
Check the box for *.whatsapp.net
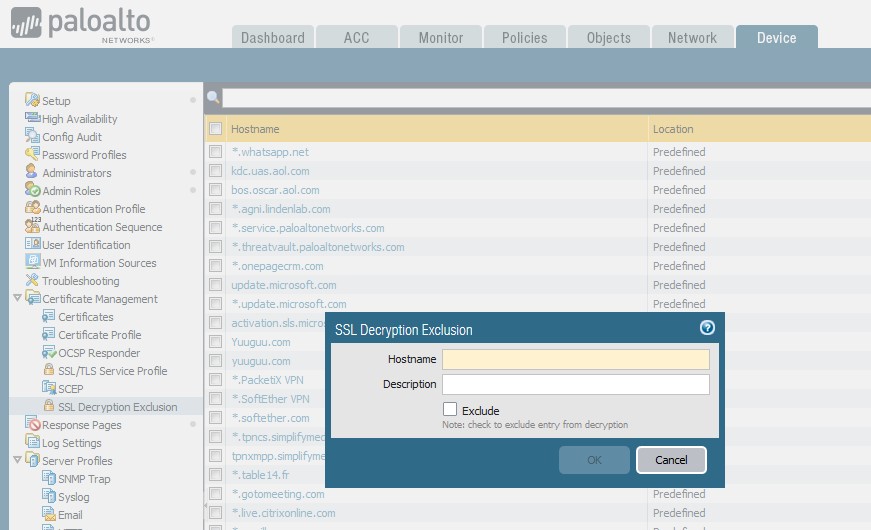216,152
